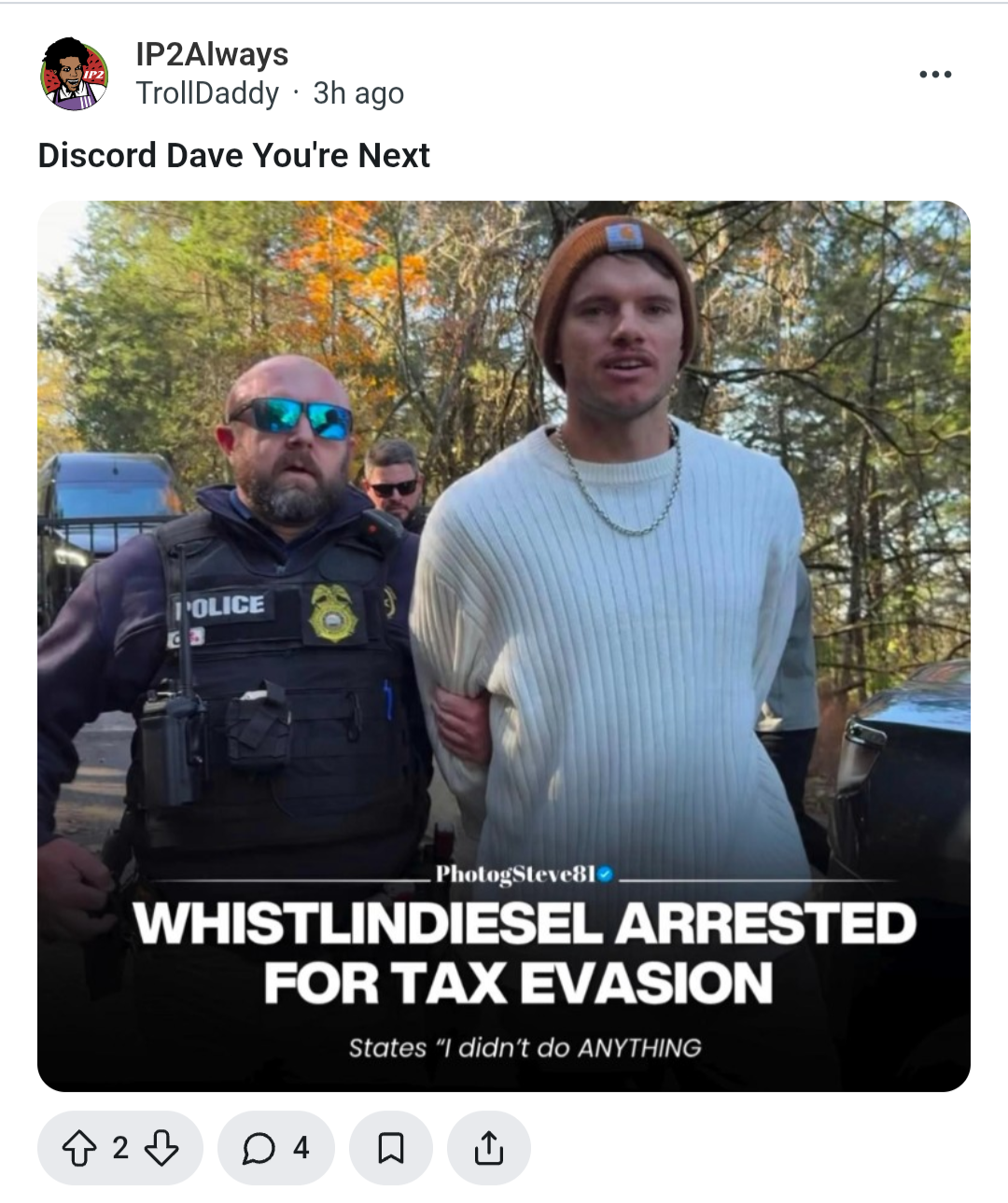Open comments via the speech bubble icon
This screenshot has height=1203, width=1008.
click(x=258, y=1148)
